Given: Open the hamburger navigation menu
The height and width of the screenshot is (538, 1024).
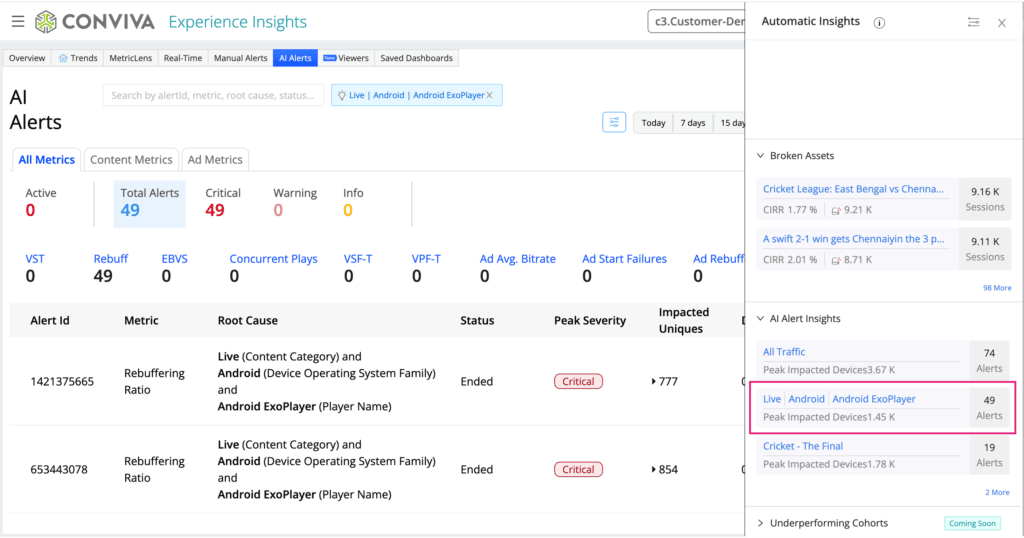Looking at the screenshot, I should 18,22.
